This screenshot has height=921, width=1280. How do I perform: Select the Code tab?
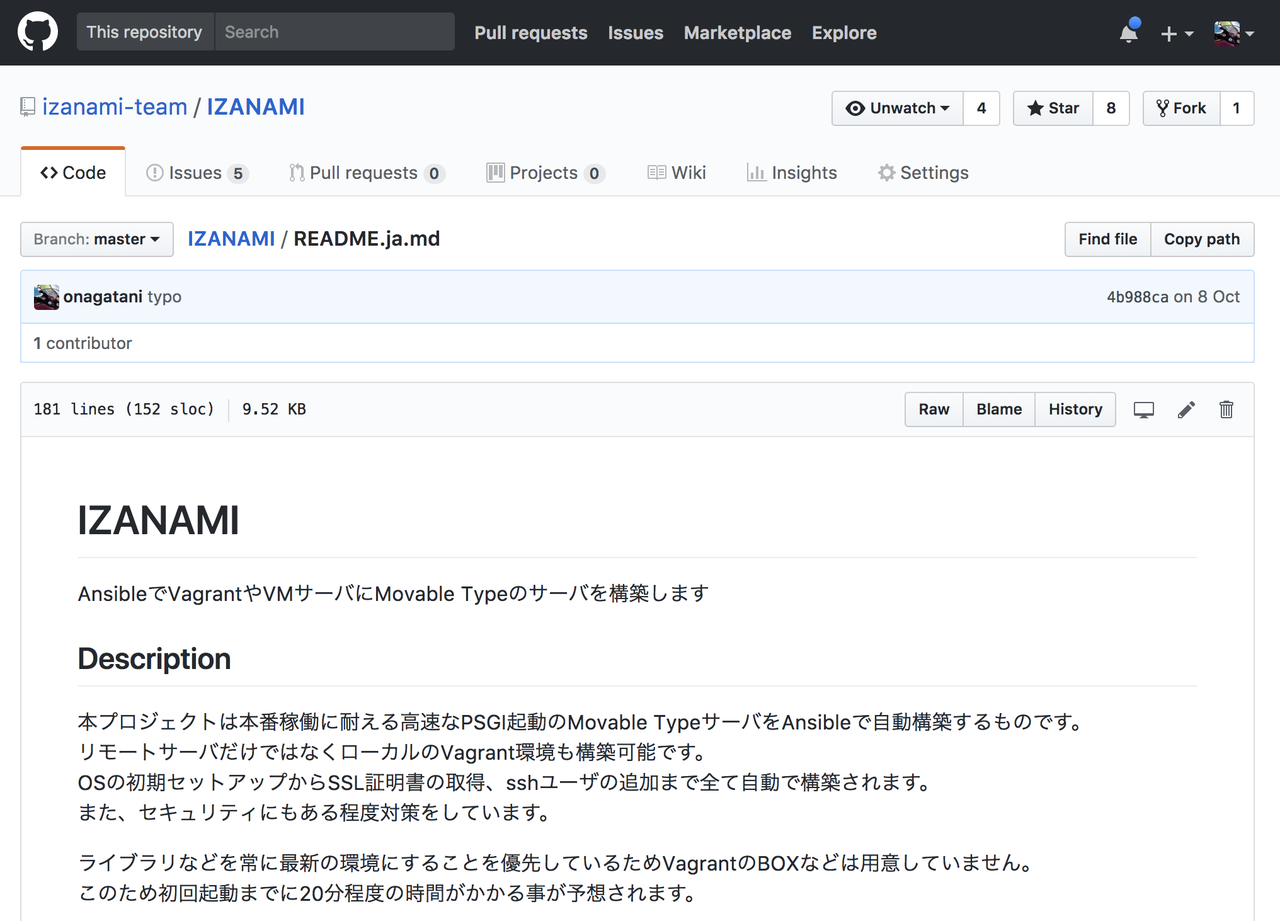tap(73, 172)
